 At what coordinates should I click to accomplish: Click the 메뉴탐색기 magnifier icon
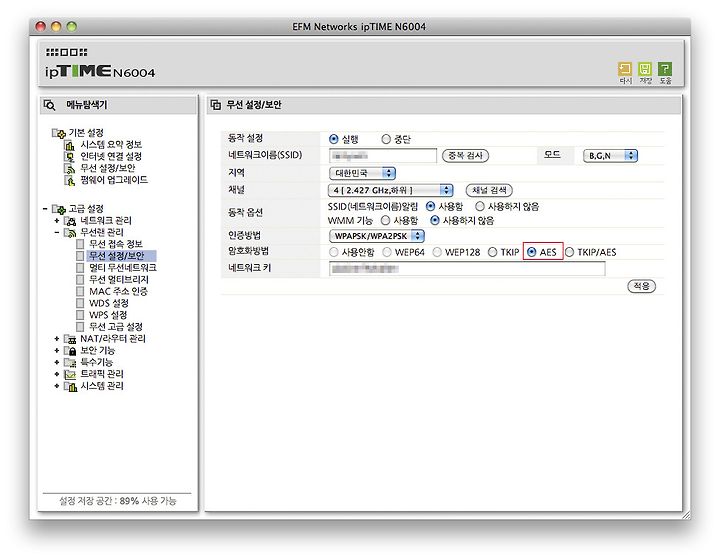50,105
